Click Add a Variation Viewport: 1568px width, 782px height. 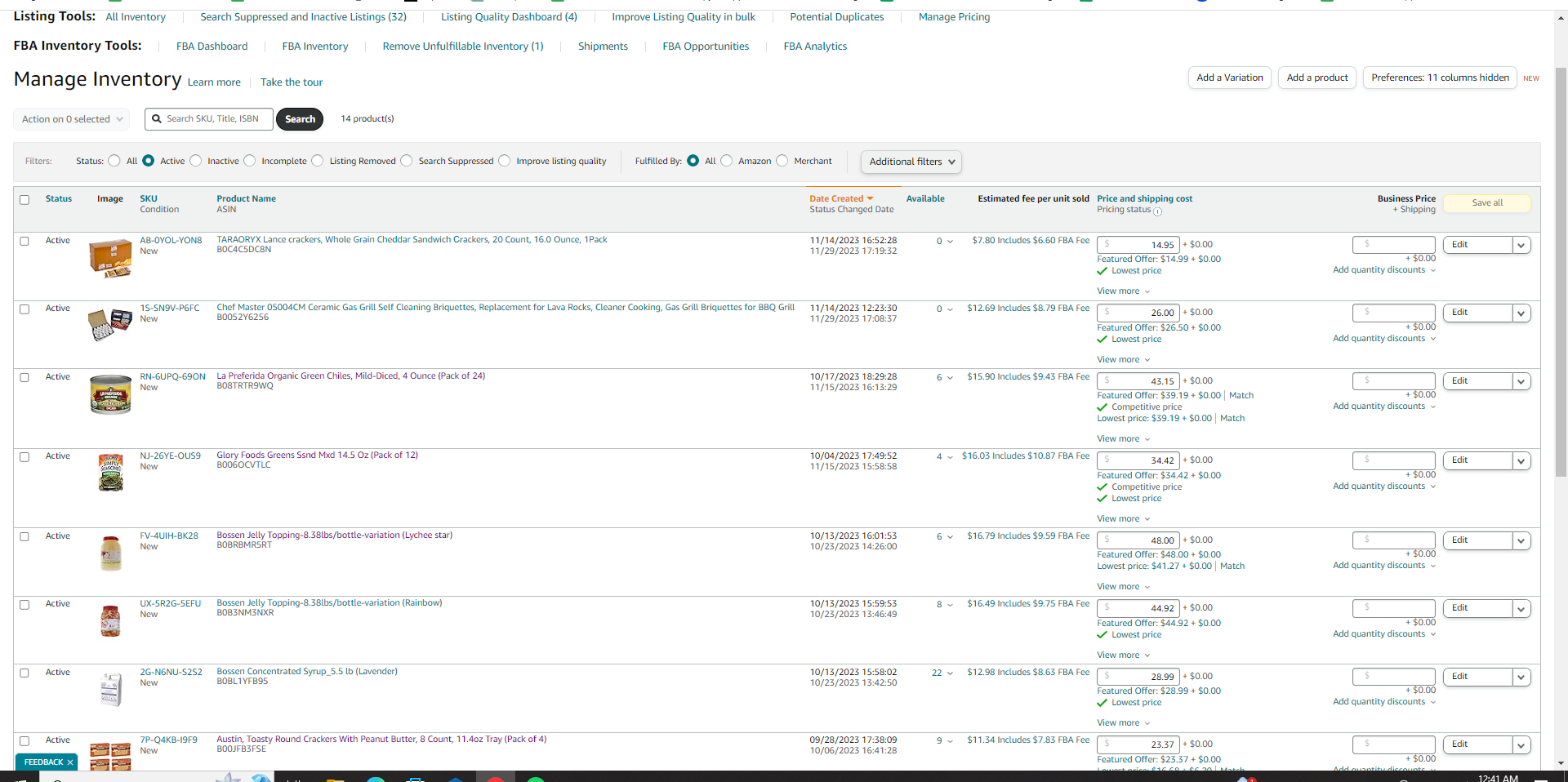tap(1229, 78)
